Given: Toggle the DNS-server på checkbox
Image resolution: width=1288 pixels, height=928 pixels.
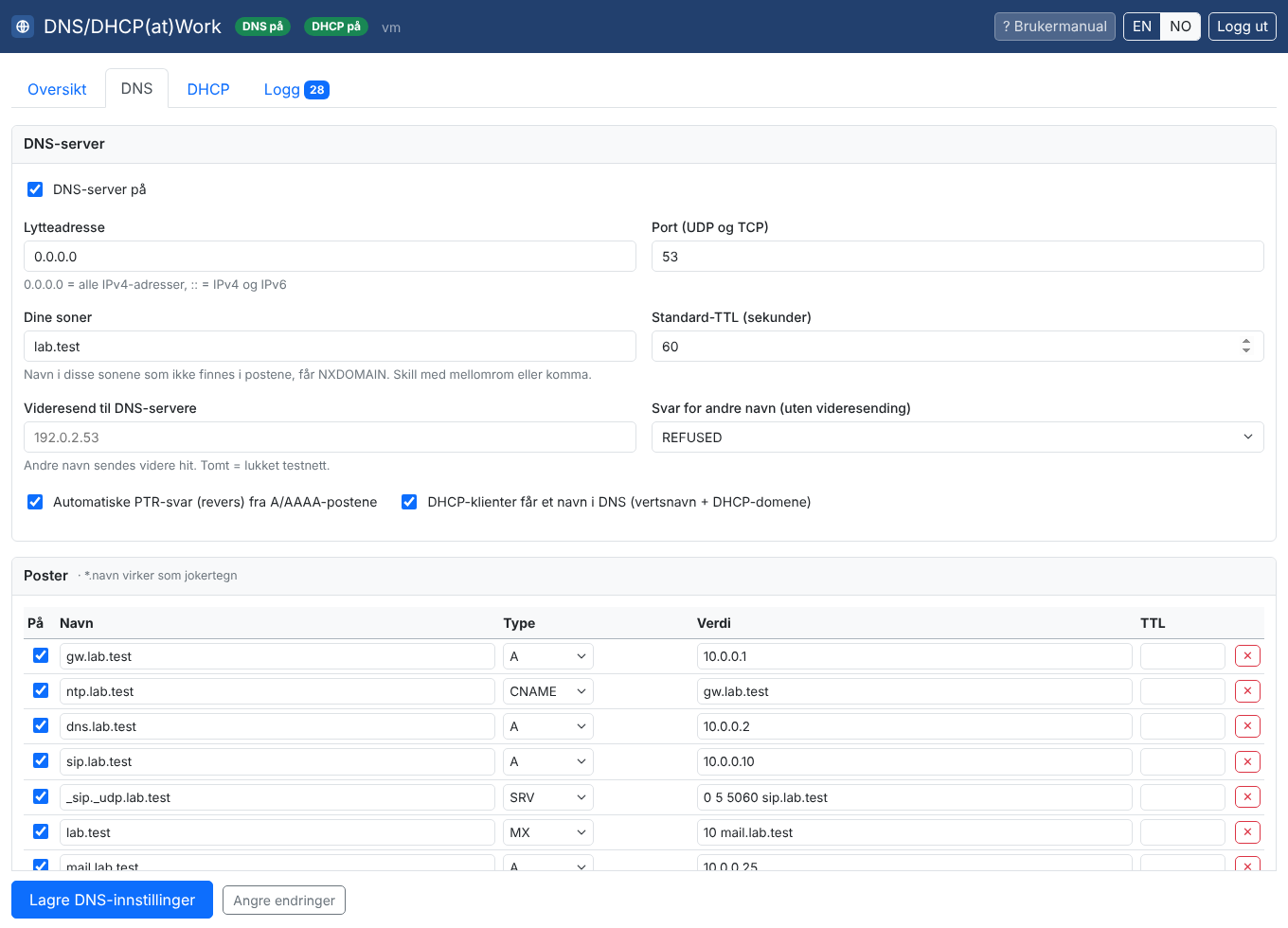Looking at the screenshot, I should (35, 189).
